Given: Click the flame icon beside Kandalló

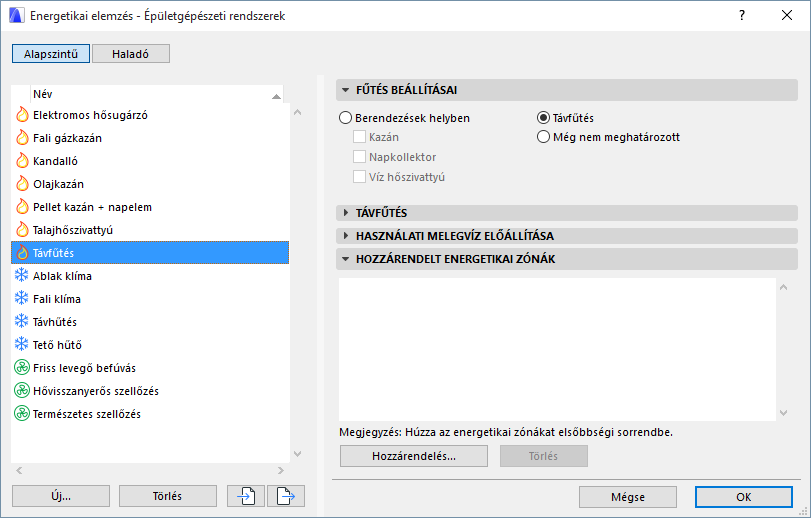Looking at the screenshot, I should 22,161.
